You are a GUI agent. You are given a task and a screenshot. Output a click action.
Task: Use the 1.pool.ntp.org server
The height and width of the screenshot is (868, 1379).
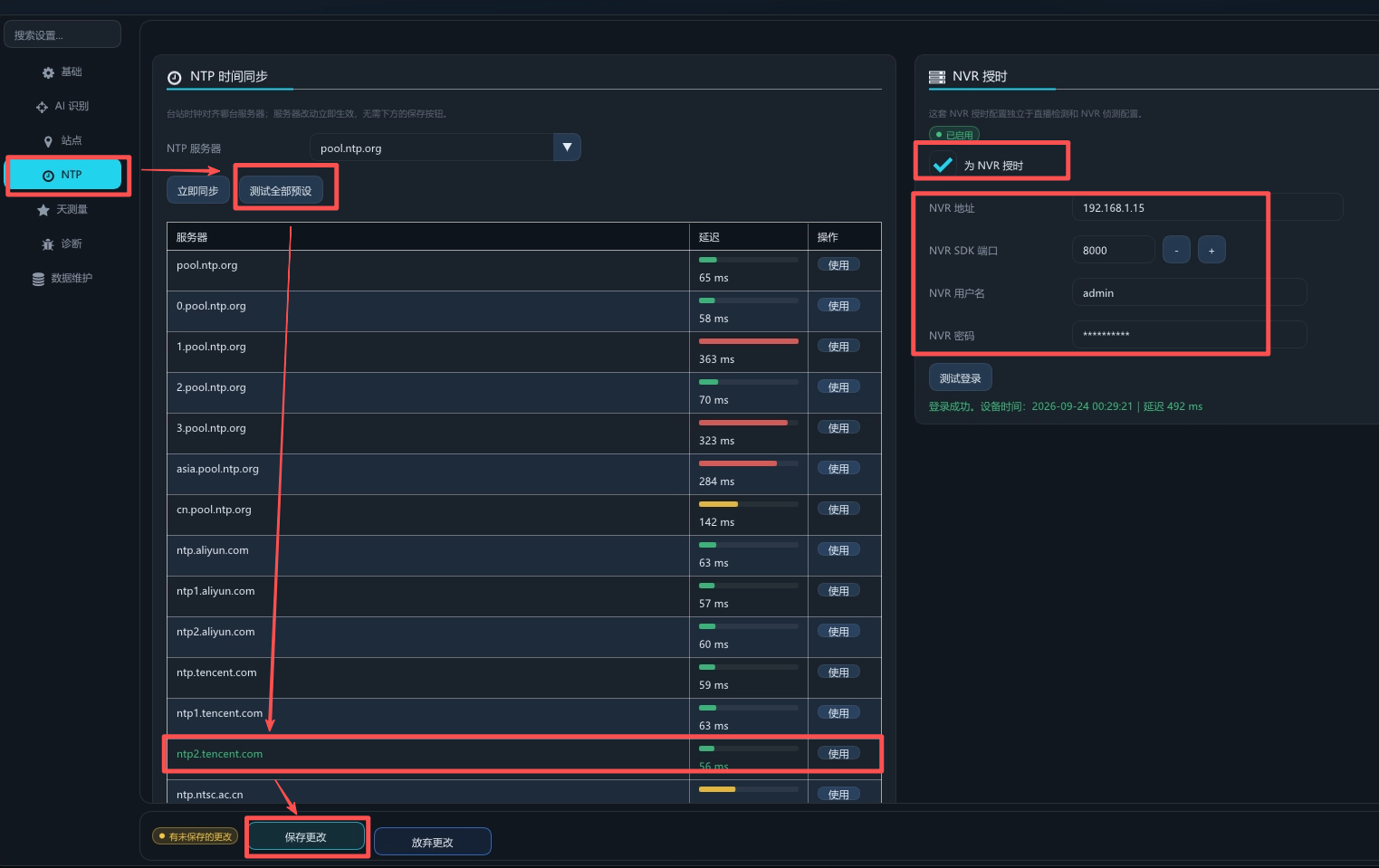(x=838, y=347)
